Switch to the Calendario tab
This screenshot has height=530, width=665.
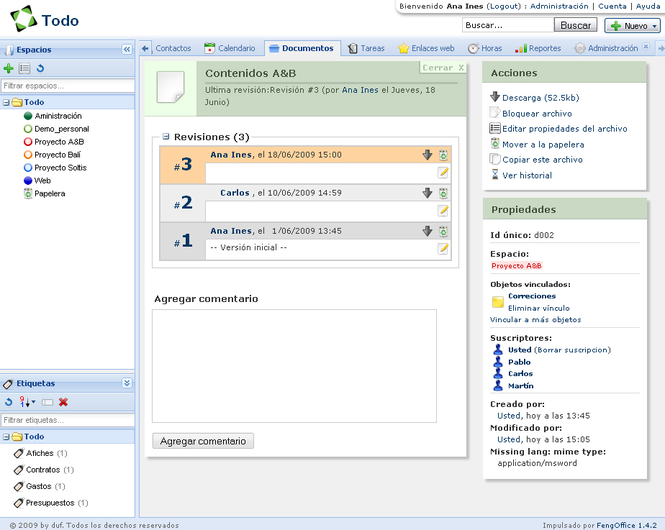[x=229, y=48]
